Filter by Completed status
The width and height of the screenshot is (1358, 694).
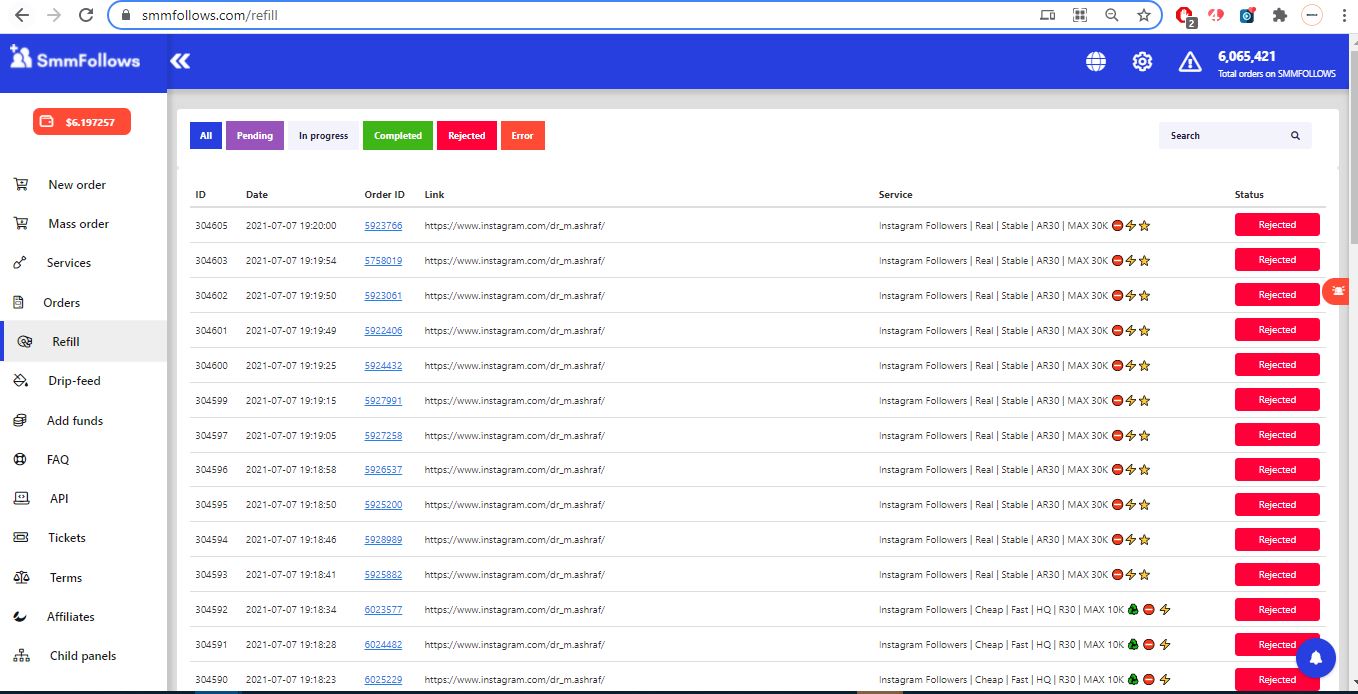398,136
